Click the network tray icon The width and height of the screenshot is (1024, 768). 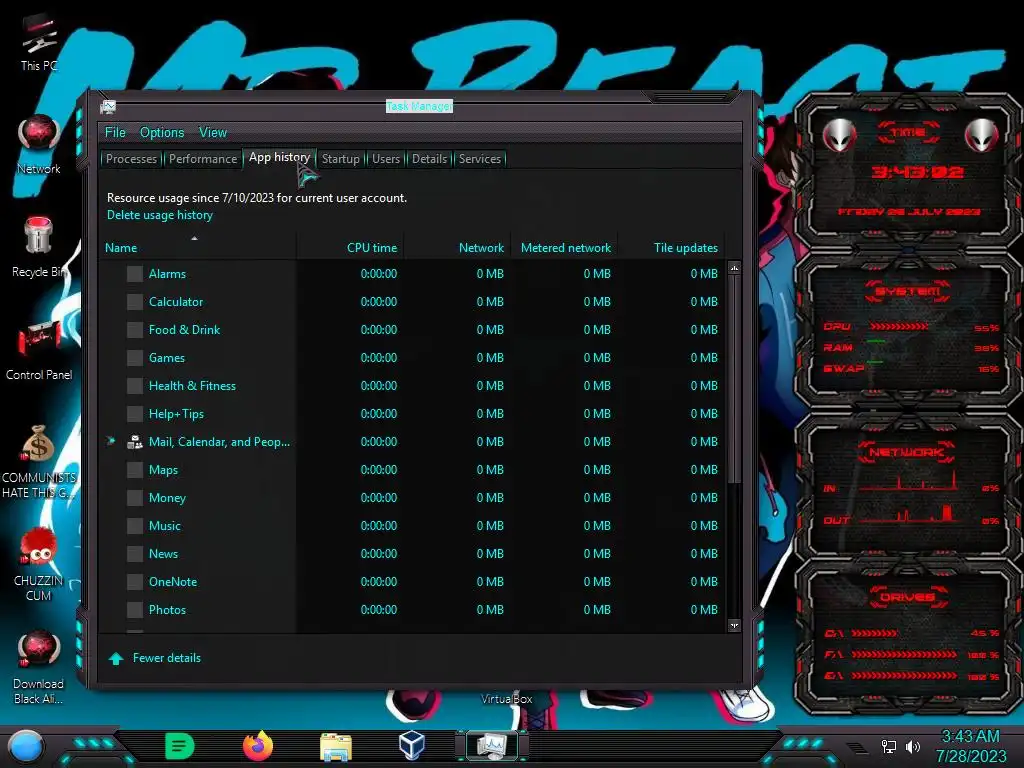pyautogui.click(x=889, y=746)
